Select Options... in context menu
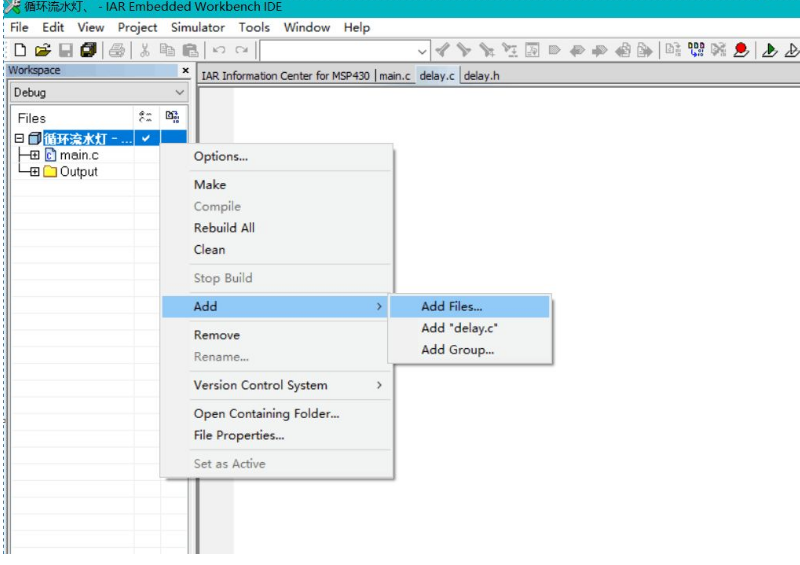800x565 pixels. tap(277, 156)
